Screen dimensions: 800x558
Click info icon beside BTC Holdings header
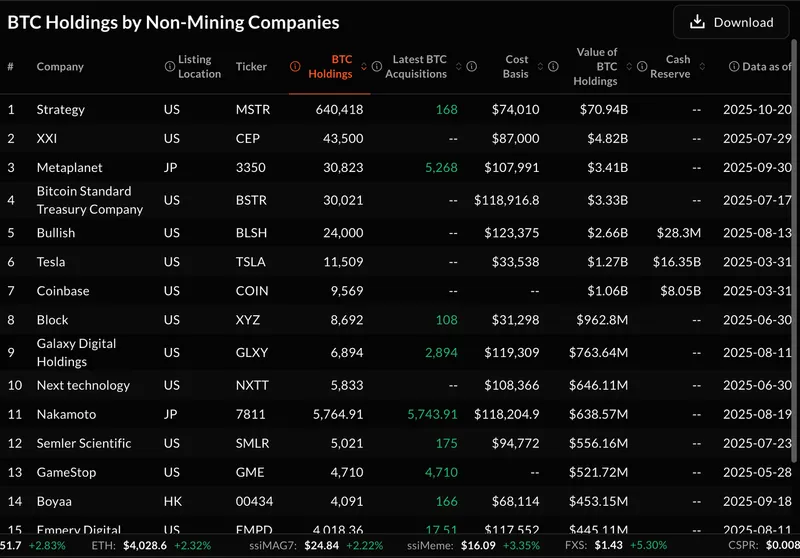tap(295, 67)
